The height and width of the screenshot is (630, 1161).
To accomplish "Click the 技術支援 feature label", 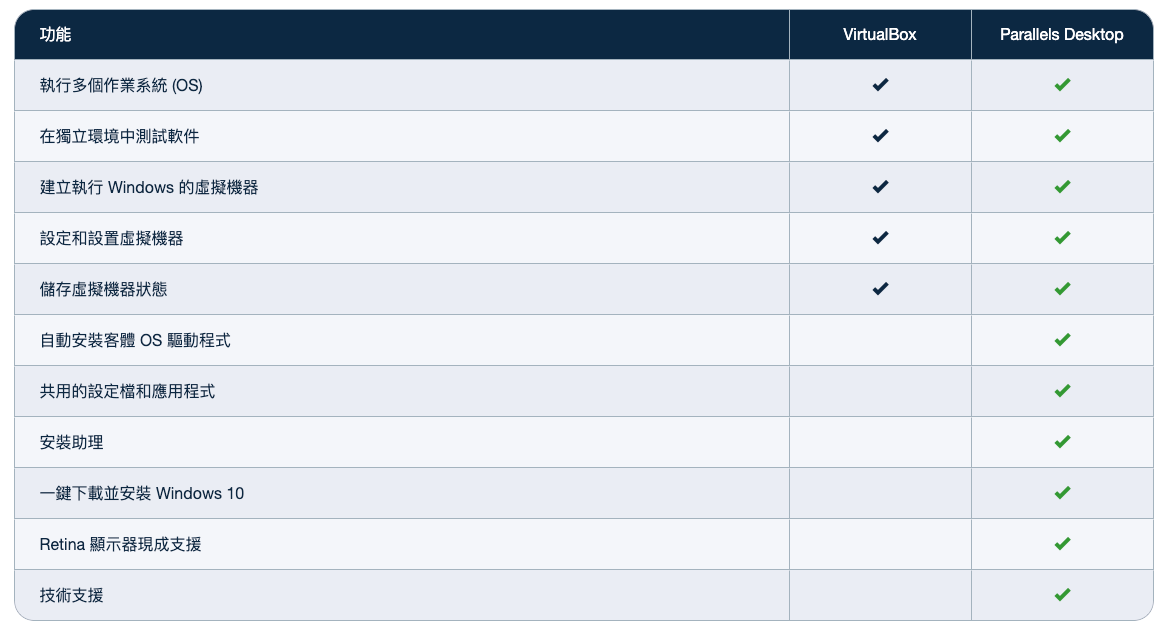I will click(71, 595).
